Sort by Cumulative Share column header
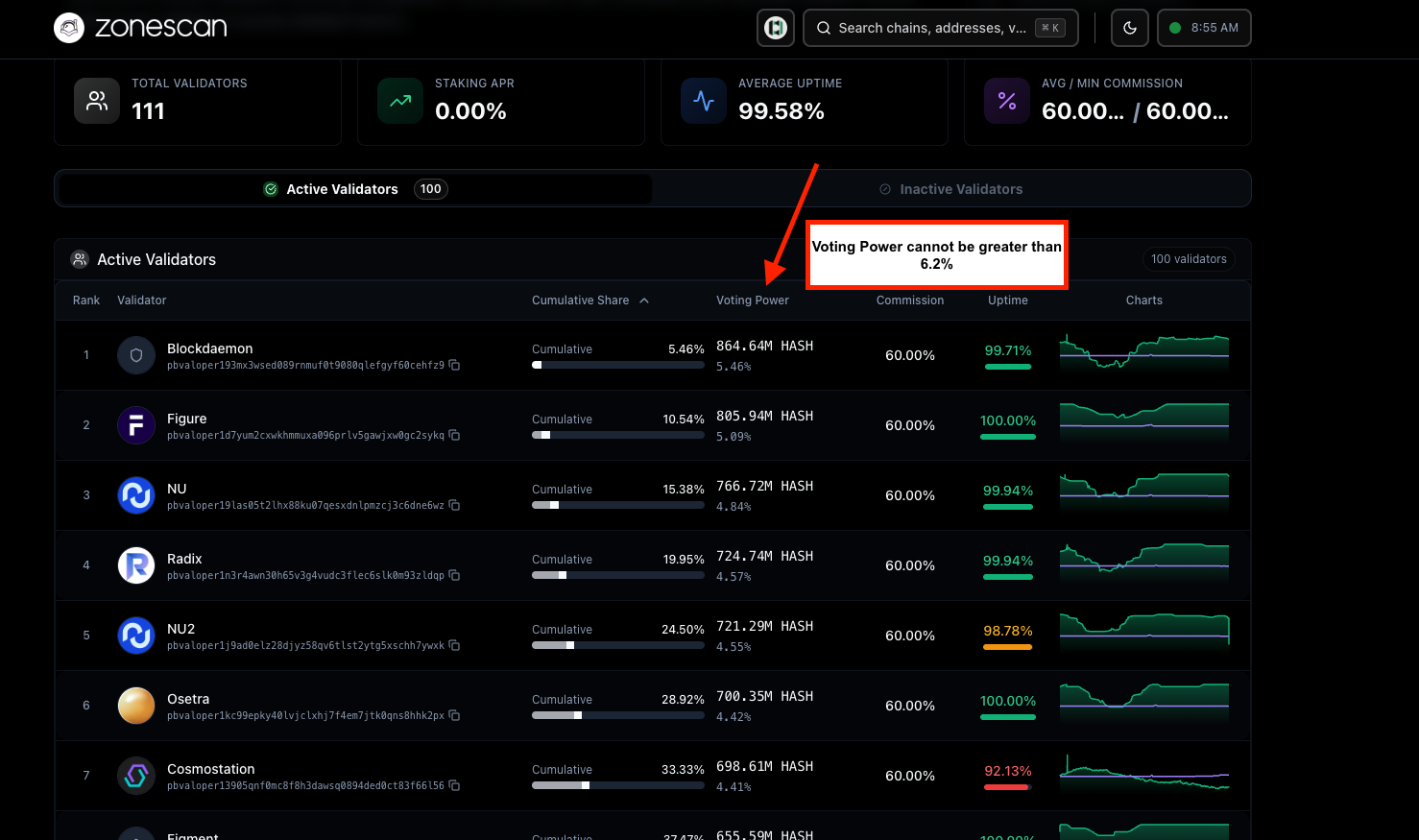This screenshot has width=1419, height=840. [x=590, y=300]
